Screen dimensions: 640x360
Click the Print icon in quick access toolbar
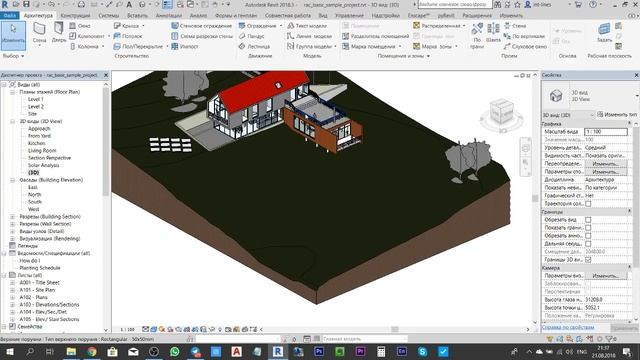(81, 4)
